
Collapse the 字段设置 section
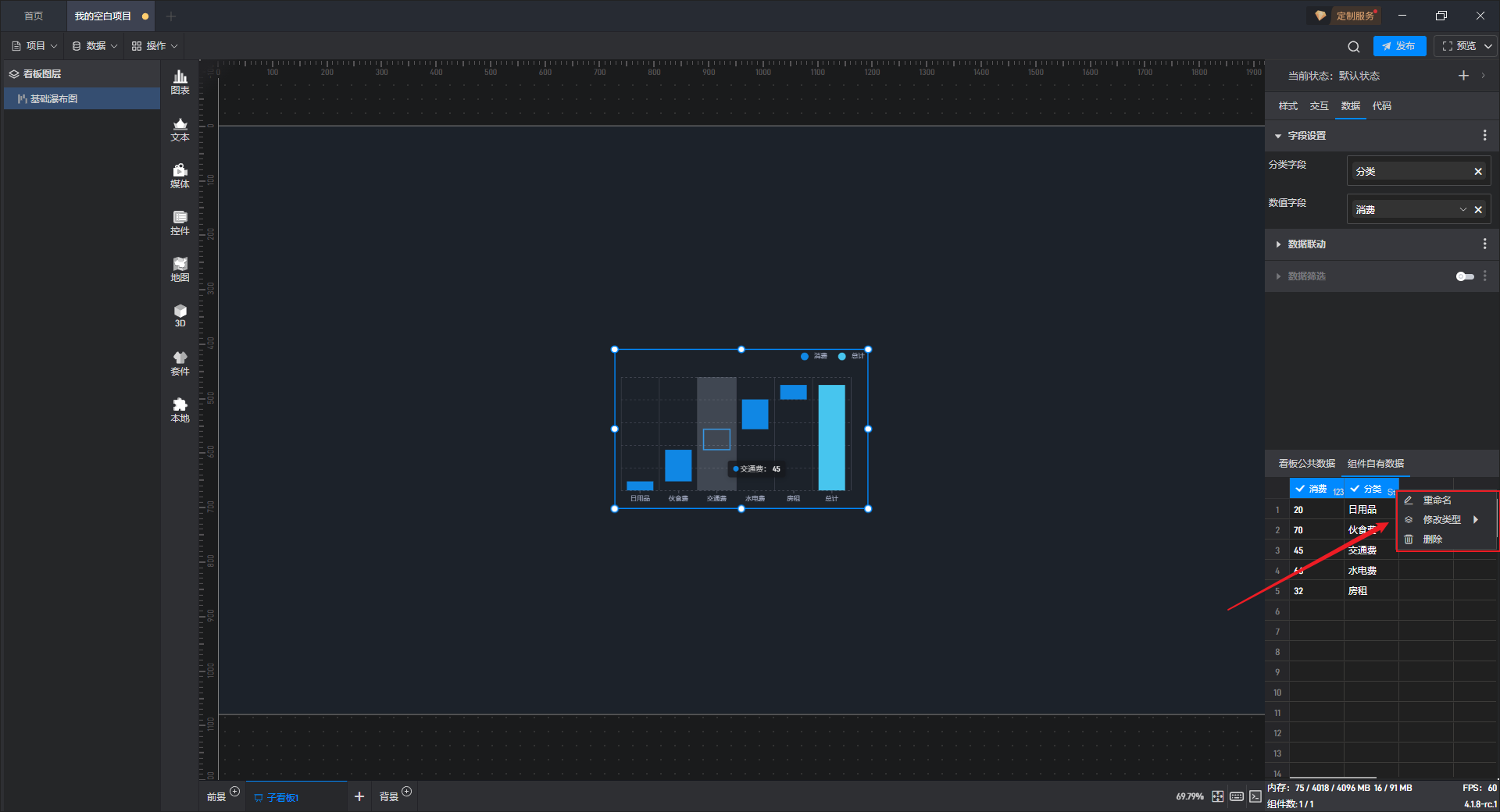[1278, 136]
